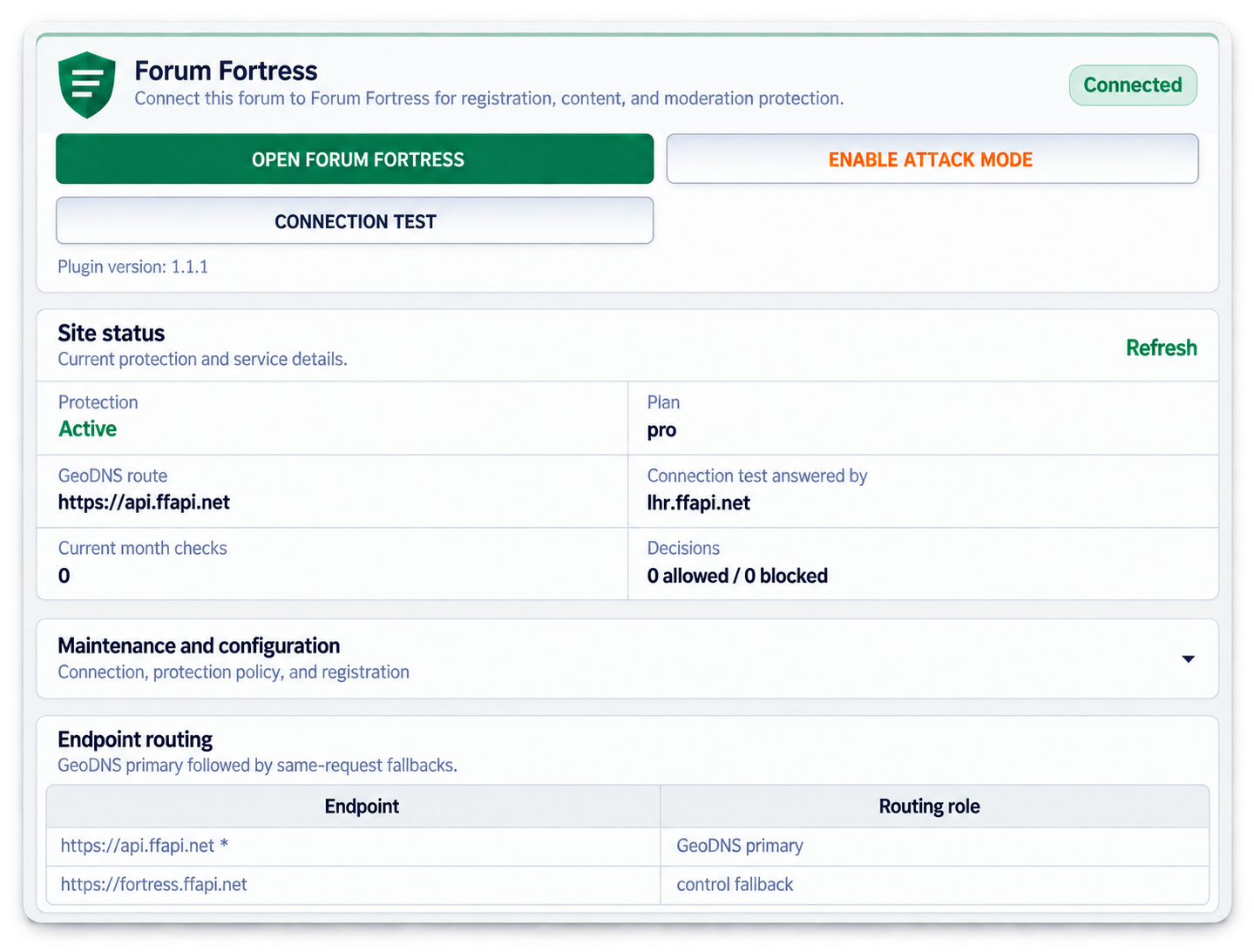Screen dimensions: 1254x952
Task: Click the Forum Fortress shield logo
Action: click(x=86, y=84)
